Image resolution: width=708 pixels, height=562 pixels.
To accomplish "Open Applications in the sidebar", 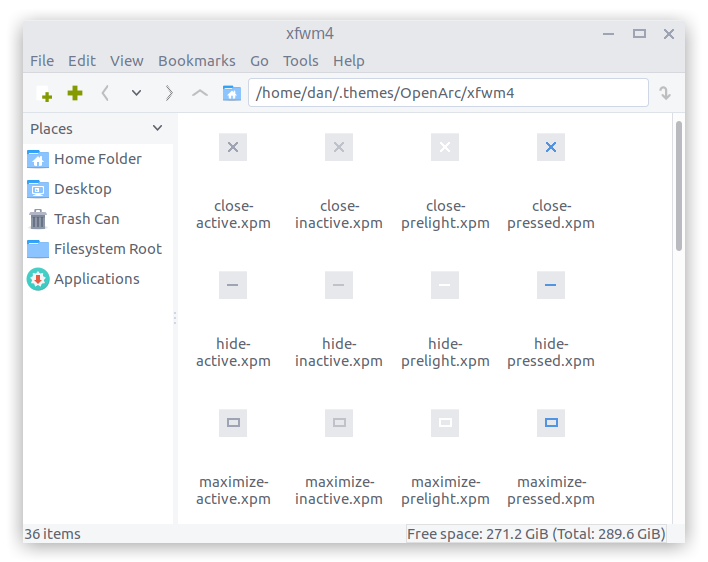I will [x=98, y=279].
